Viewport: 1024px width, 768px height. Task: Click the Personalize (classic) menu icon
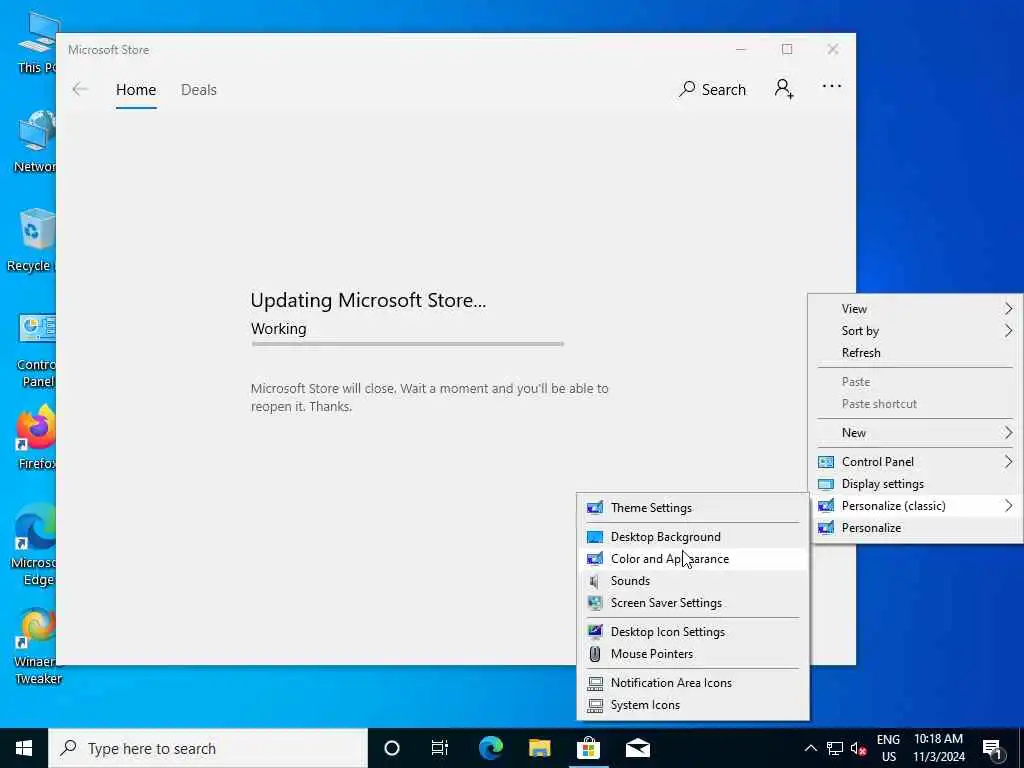825,505
